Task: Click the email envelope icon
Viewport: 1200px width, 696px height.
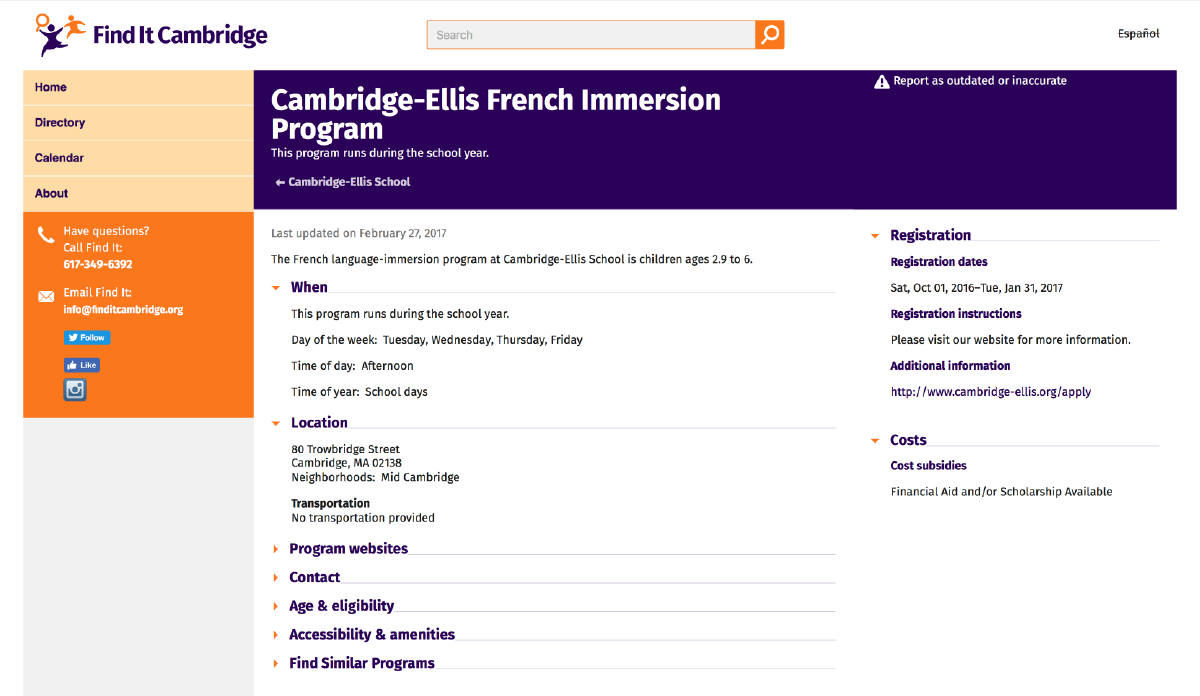Action: point(46,297)
